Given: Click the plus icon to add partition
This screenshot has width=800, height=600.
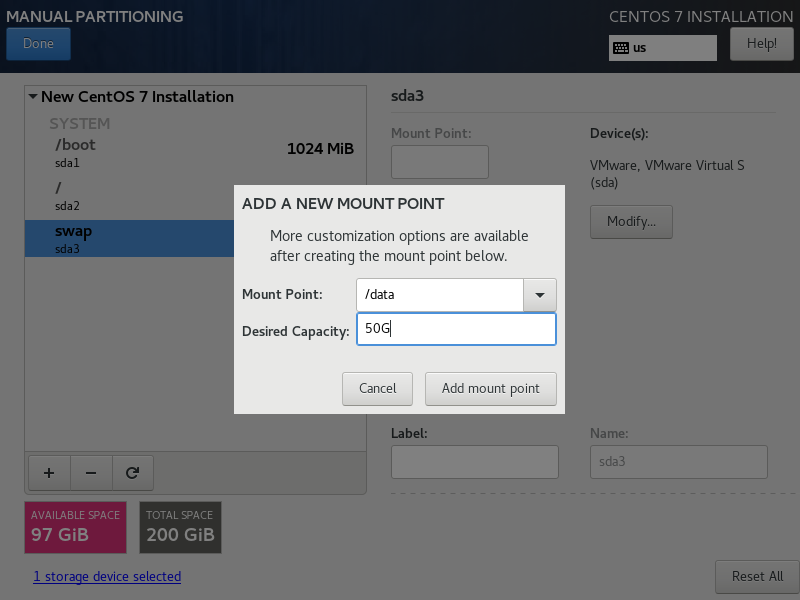Looking at the screenshot, I should click(48, 472).
